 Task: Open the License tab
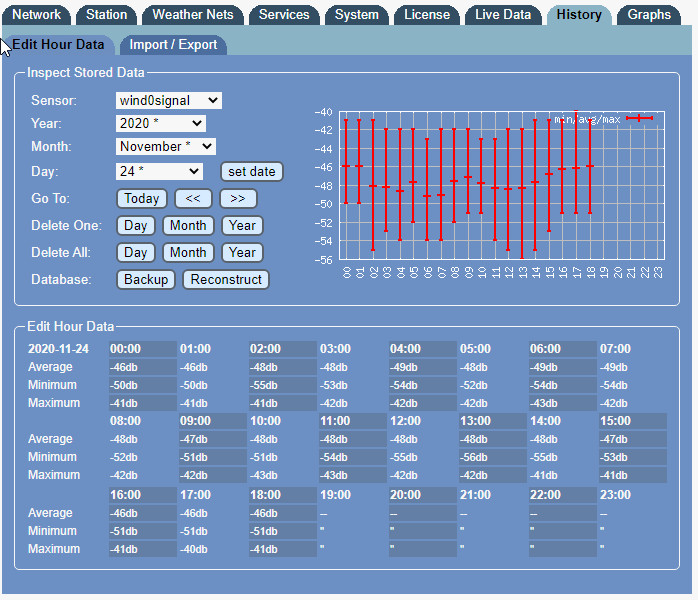click(427, 15)
